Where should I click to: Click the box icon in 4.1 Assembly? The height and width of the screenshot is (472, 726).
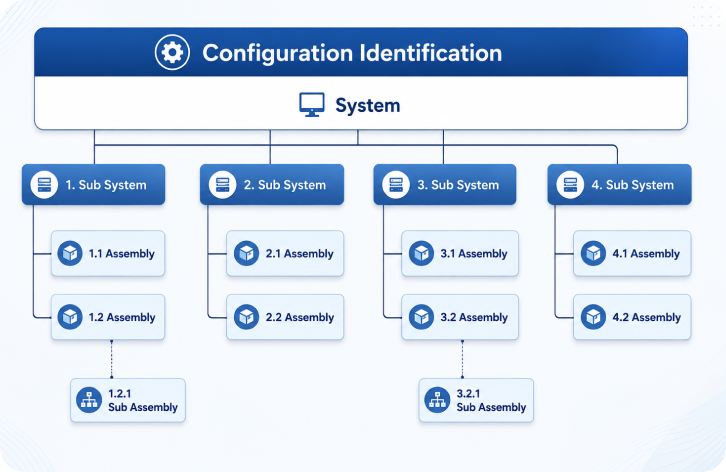pos(593,253)
